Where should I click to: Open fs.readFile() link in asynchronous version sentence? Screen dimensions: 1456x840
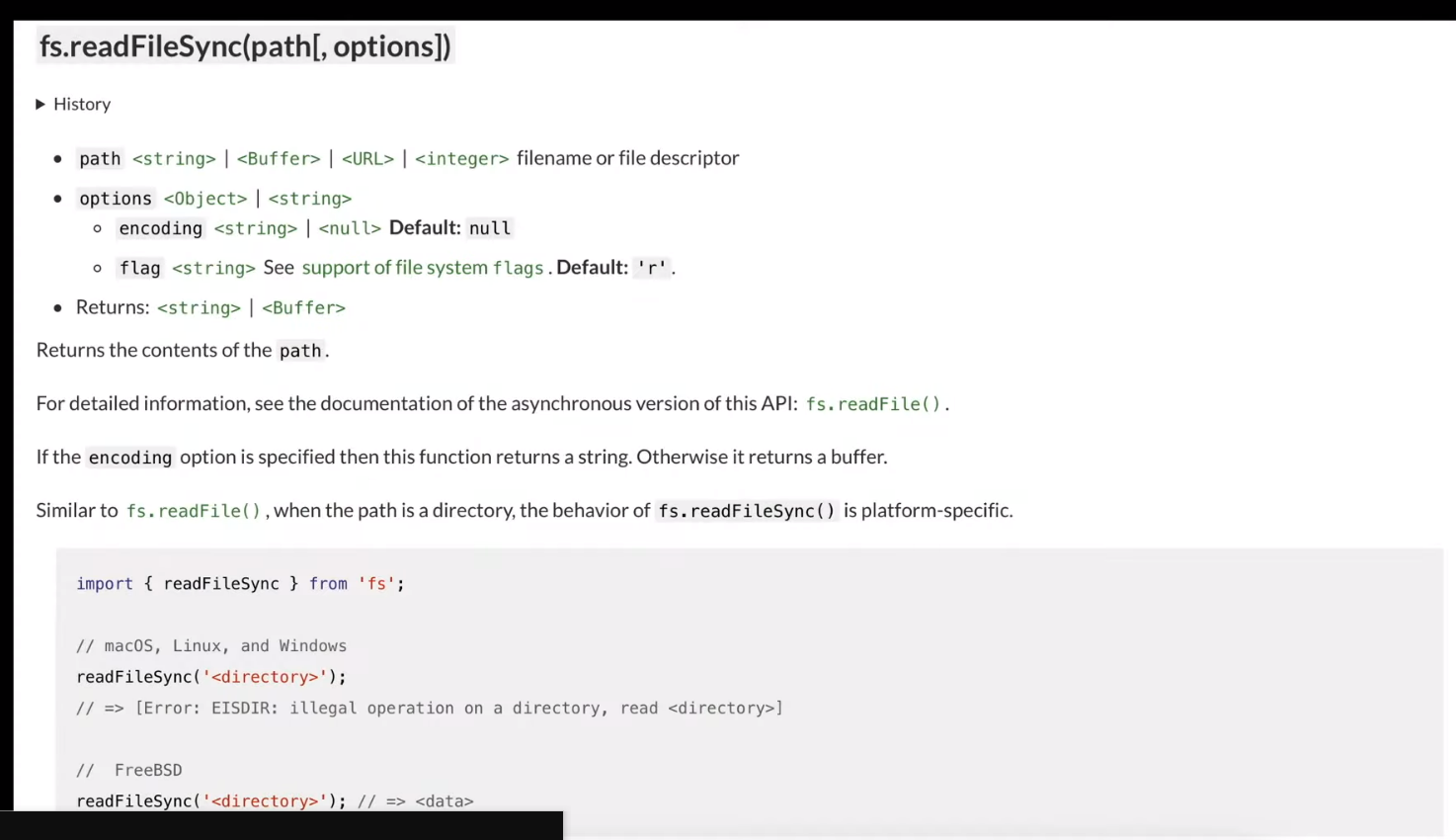point(873,403)
